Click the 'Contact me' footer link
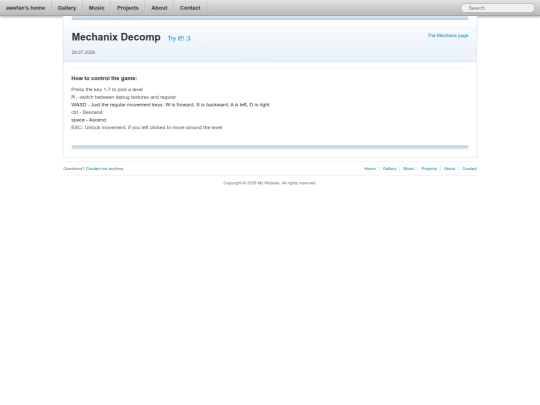 pyautogui.click(x=96, y=168)
